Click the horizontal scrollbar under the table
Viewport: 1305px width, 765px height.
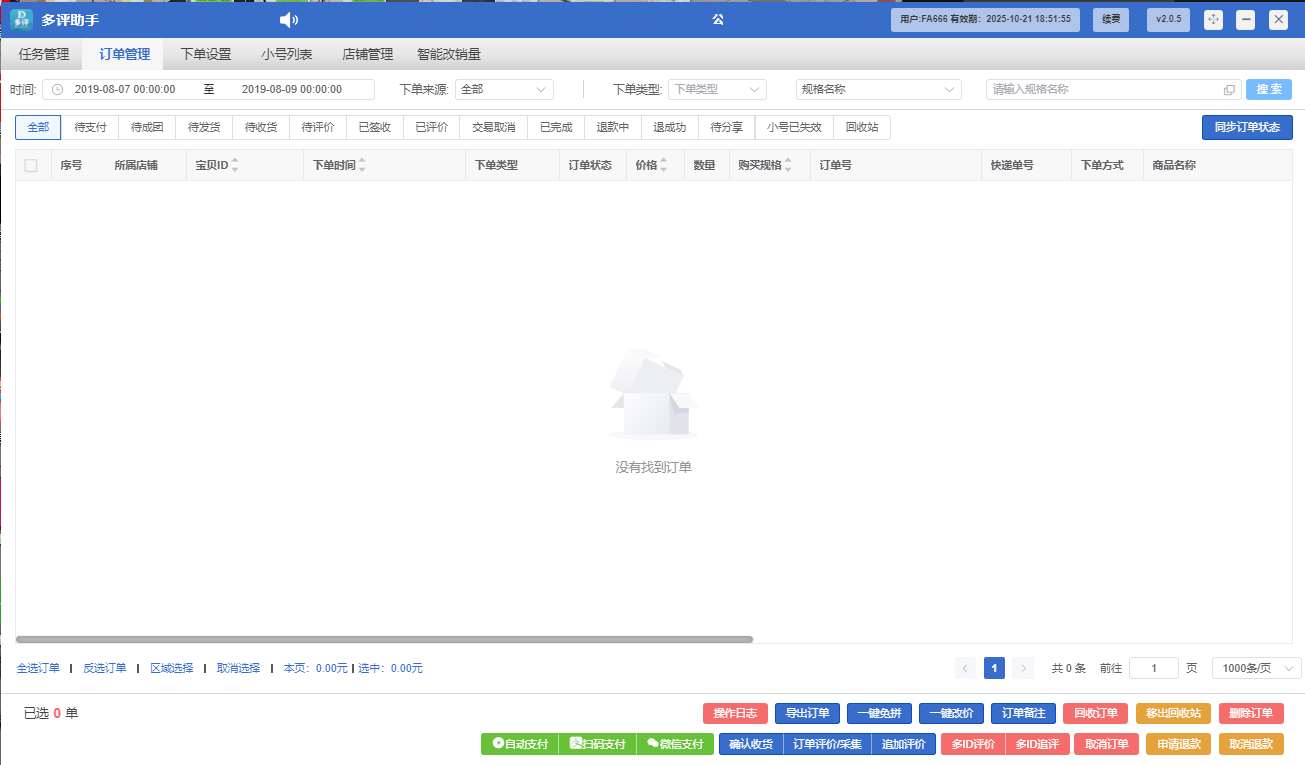click(x=384, y=639)
